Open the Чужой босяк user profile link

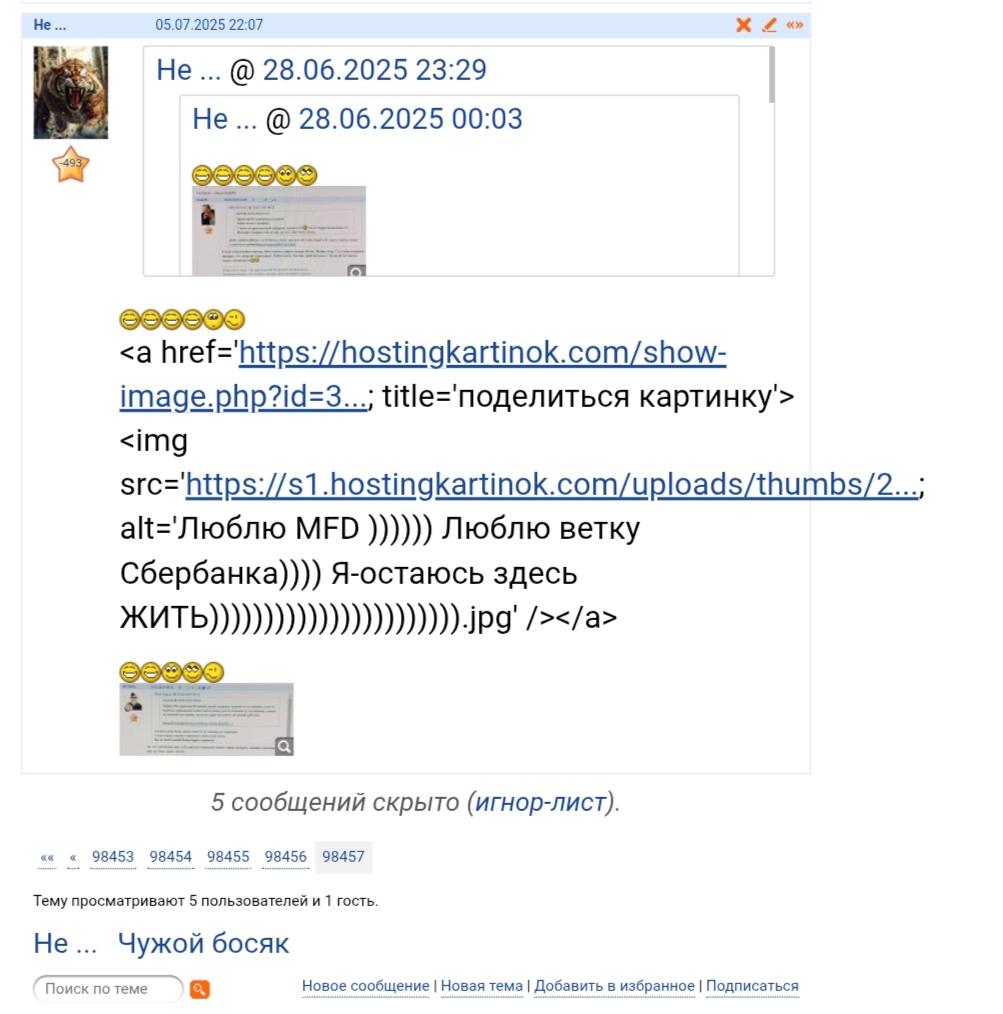click(x=203, y=944)
